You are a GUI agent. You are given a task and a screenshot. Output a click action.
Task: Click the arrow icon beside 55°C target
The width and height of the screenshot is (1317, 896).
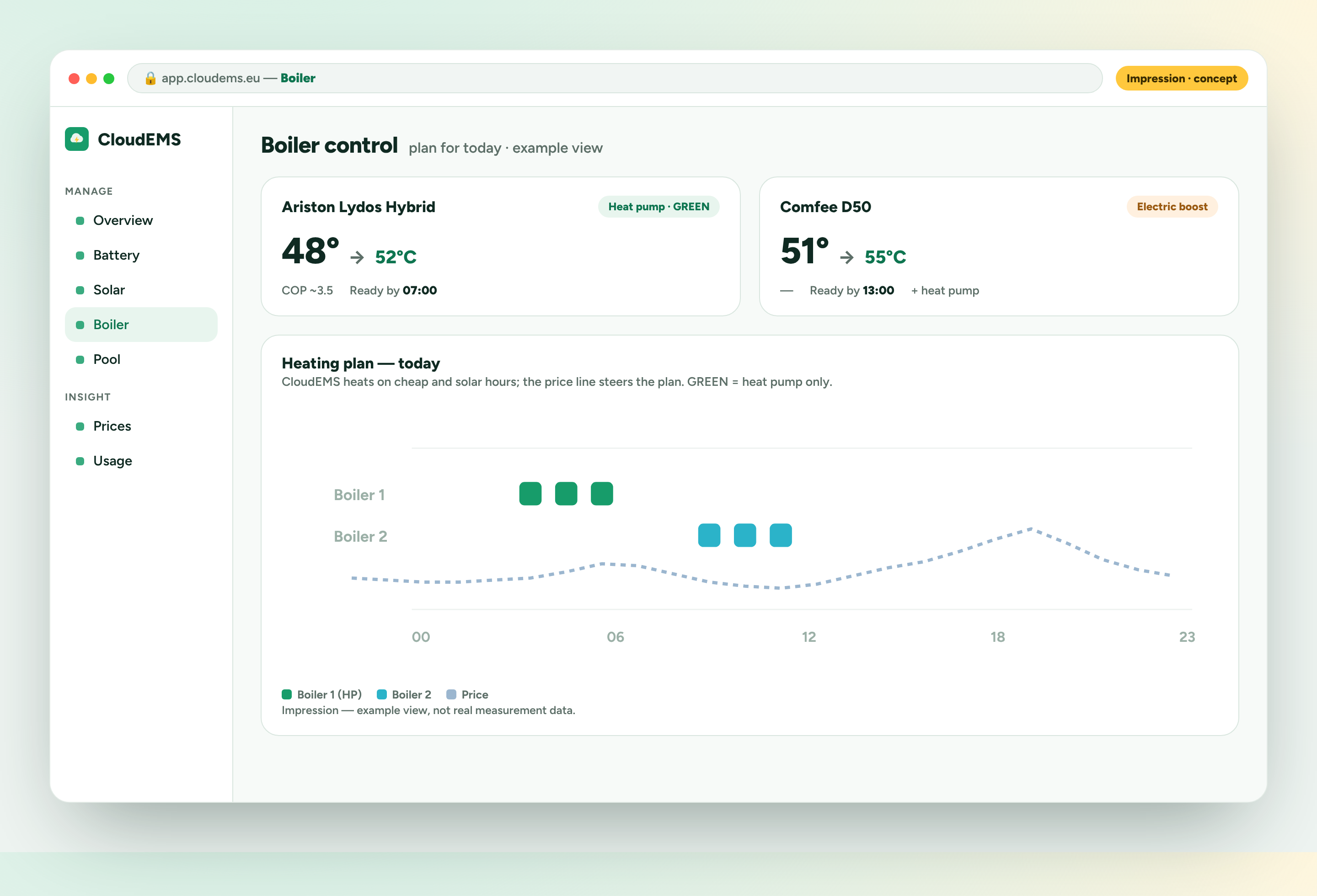click(846, 258)
